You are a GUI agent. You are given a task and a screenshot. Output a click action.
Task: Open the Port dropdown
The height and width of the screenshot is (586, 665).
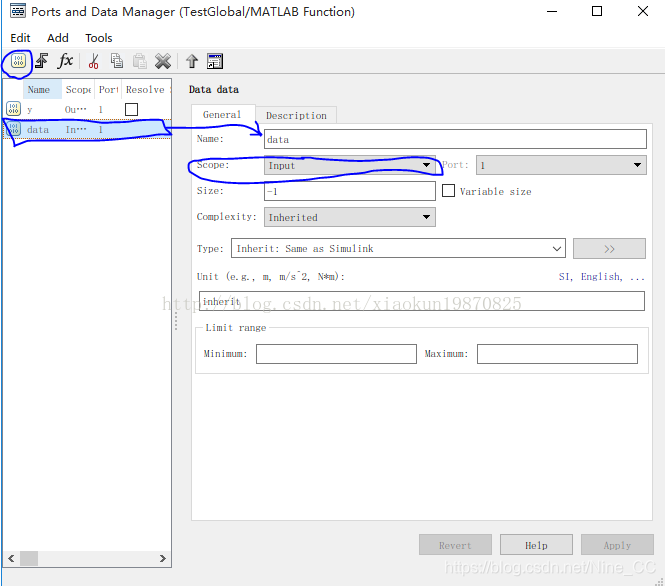(561, 165)
